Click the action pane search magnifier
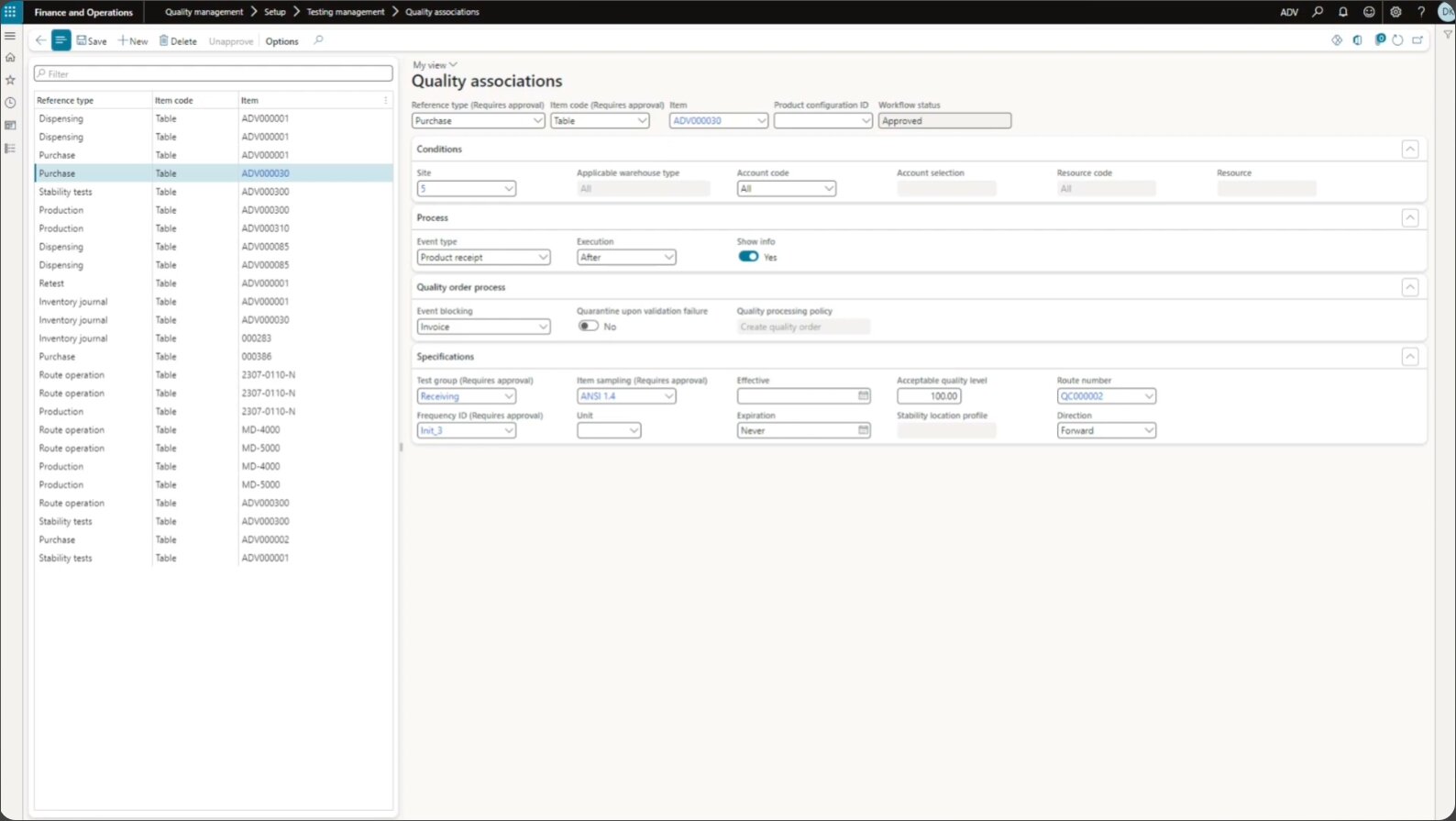 [x=318, y=40]
